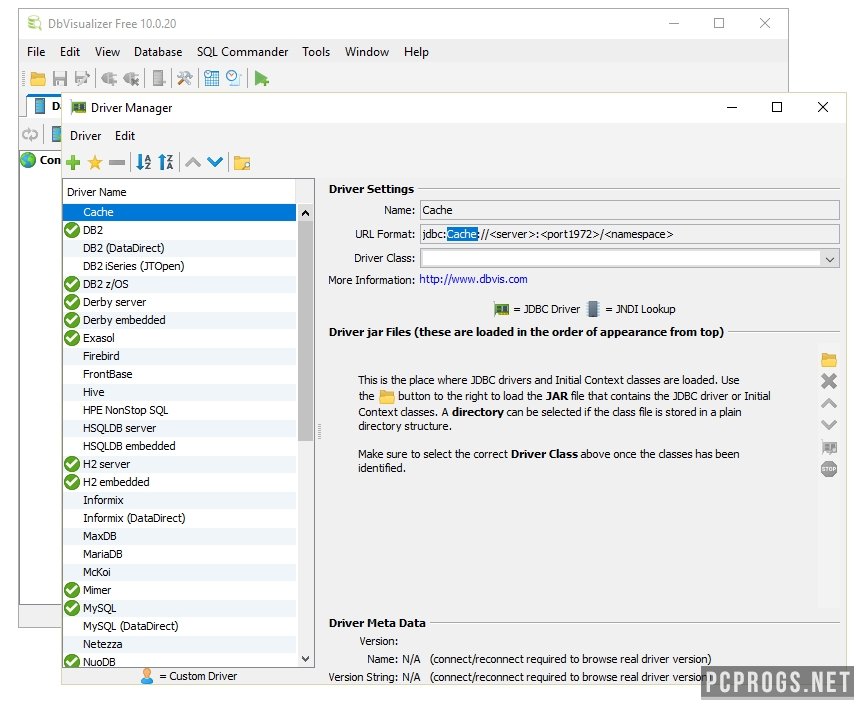
Task: Click the reload arrows icon in DbVisualizer window
Action: click(30, 134)
